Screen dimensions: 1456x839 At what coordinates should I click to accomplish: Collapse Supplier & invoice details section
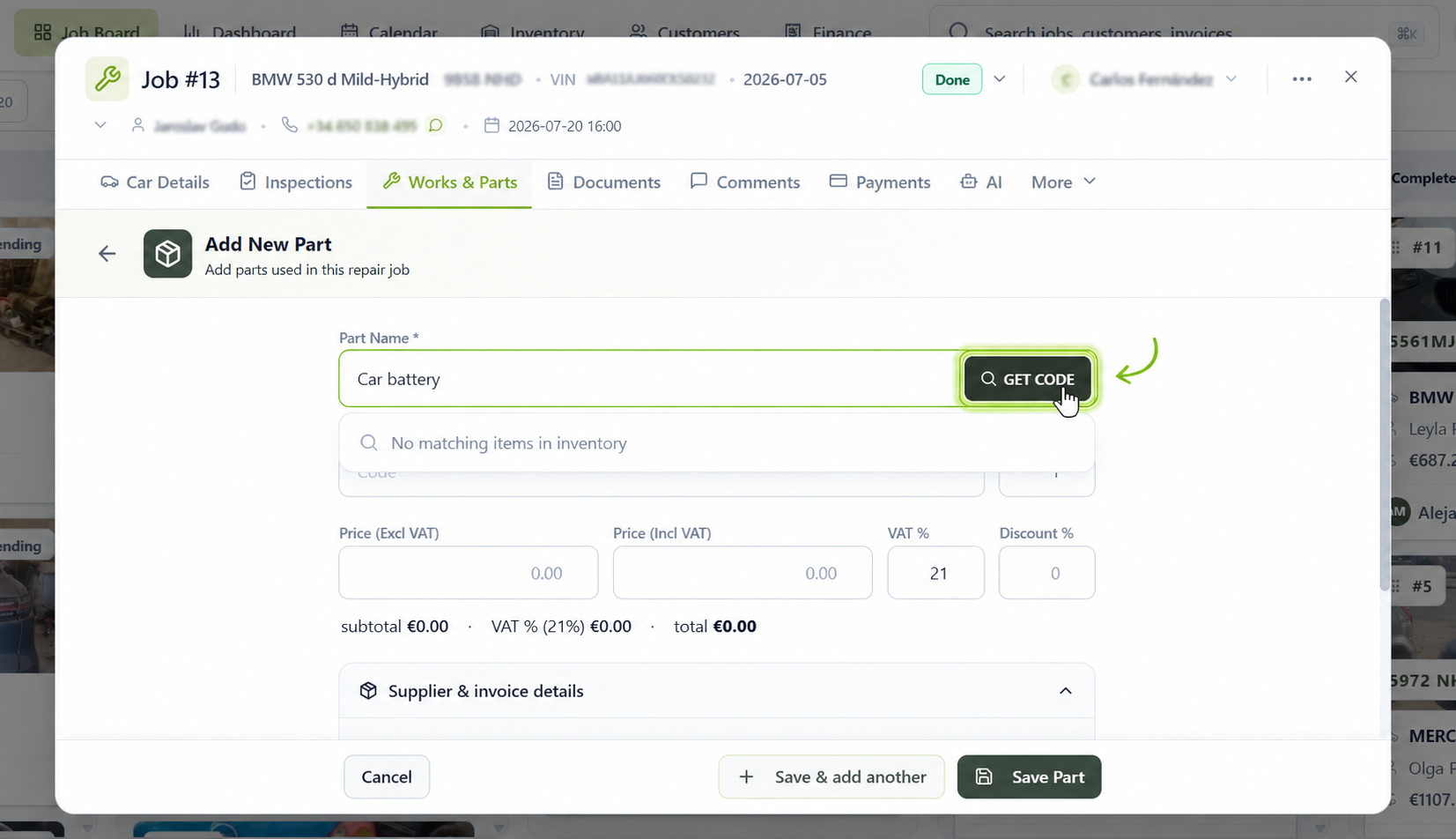1066,691
